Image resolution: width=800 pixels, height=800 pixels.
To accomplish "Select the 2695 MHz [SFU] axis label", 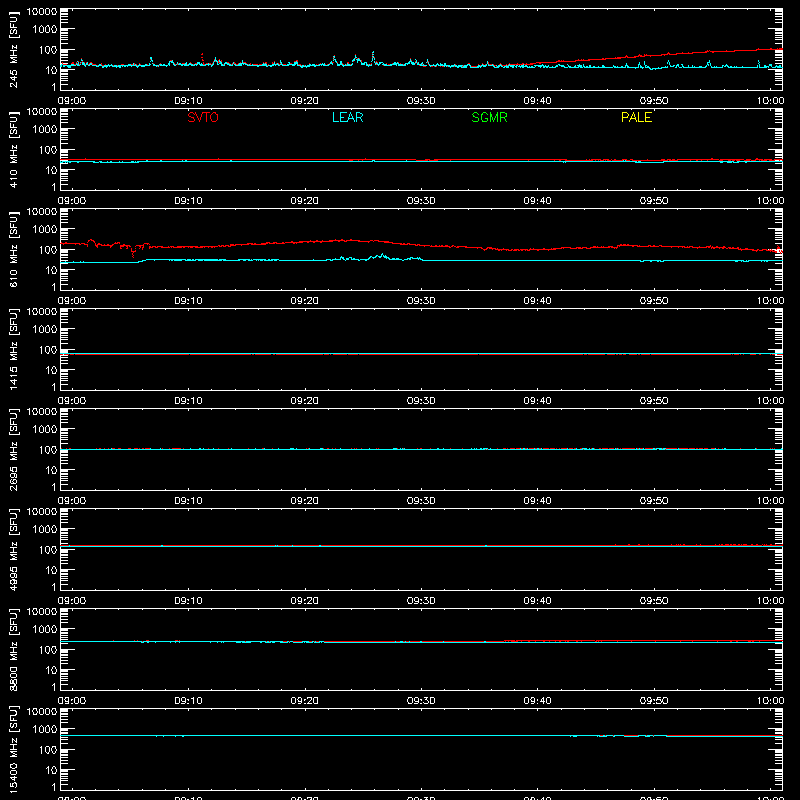I will click(x=13, y=450).
